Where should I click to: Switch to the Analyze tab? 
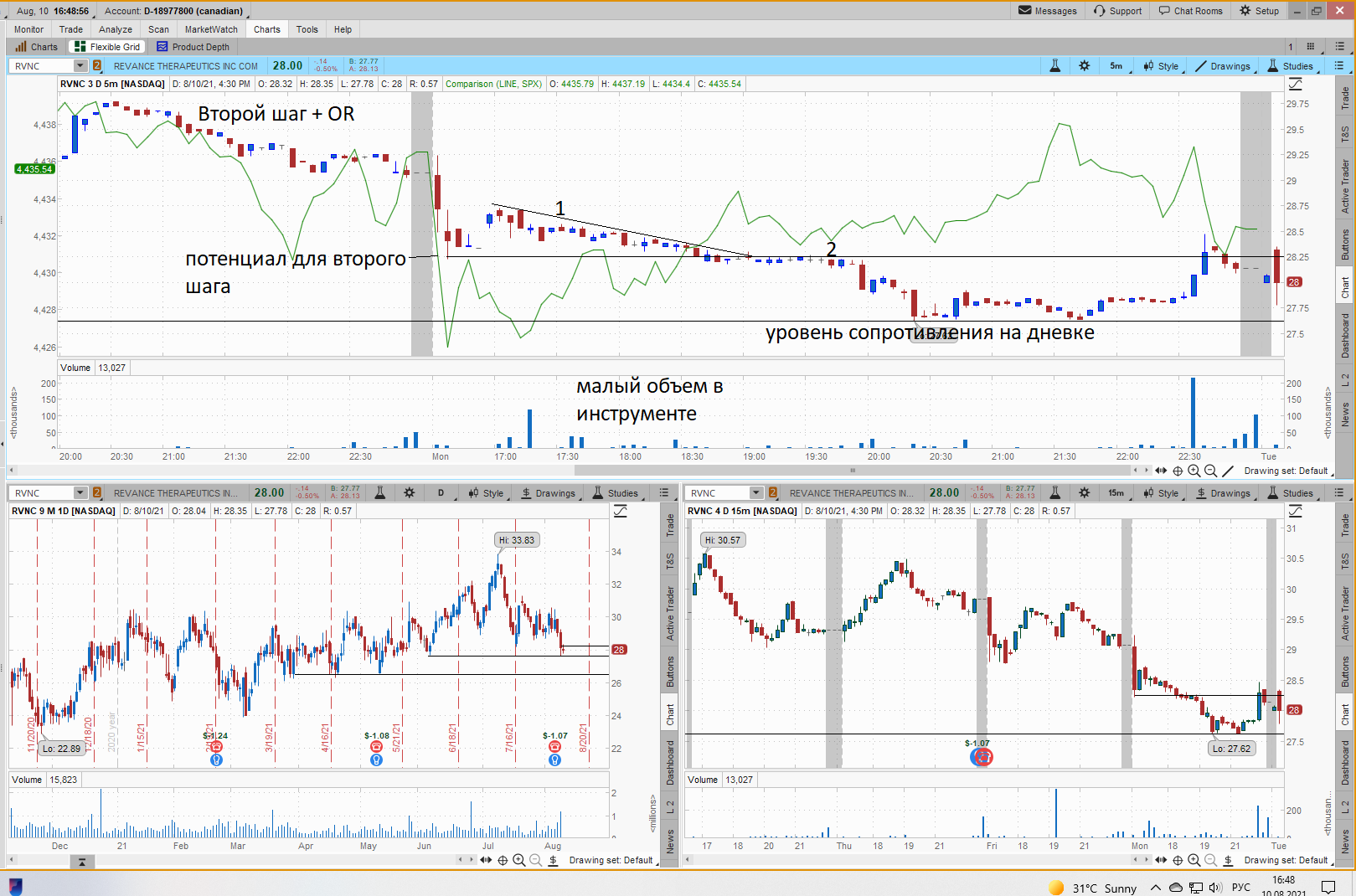click(x=116, y=29)
